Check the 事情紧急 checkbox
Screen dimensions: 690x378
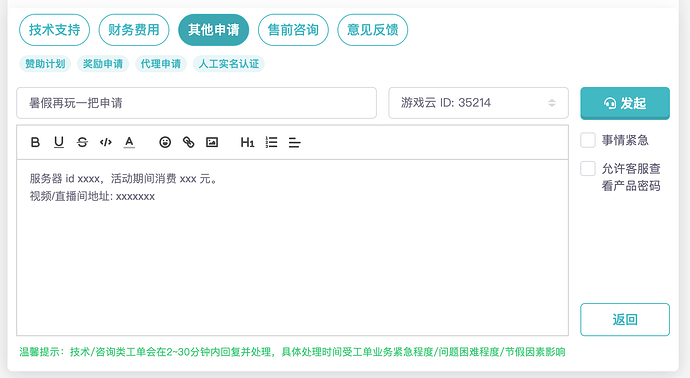click(x=588, y=140)
